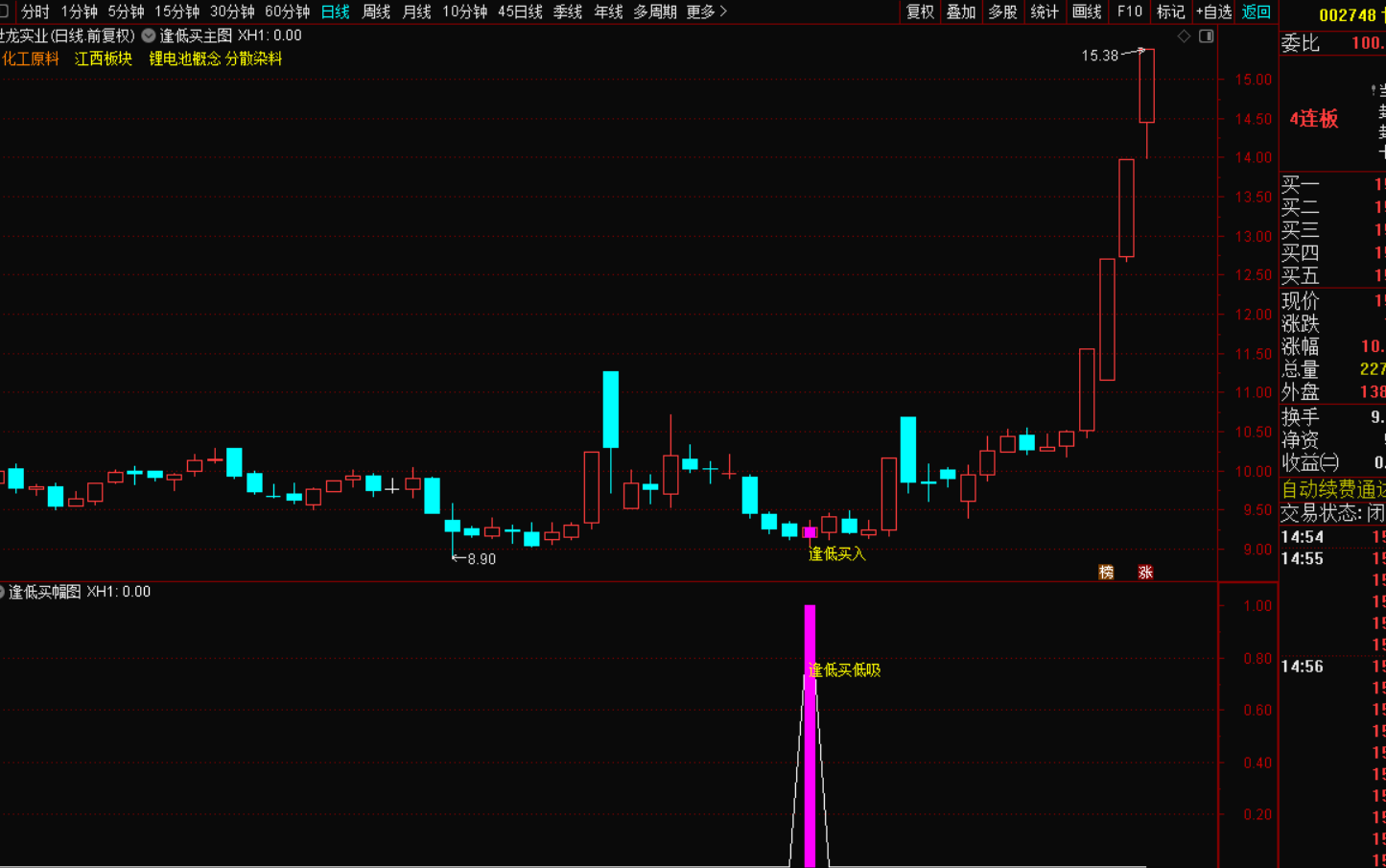Click the red 涨 marker icon

tap(1145, 573)
